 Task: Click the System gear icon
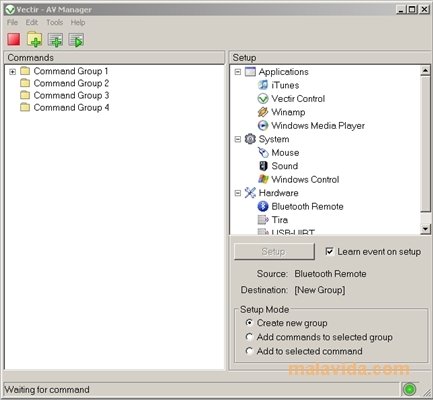tap(250, 139)
